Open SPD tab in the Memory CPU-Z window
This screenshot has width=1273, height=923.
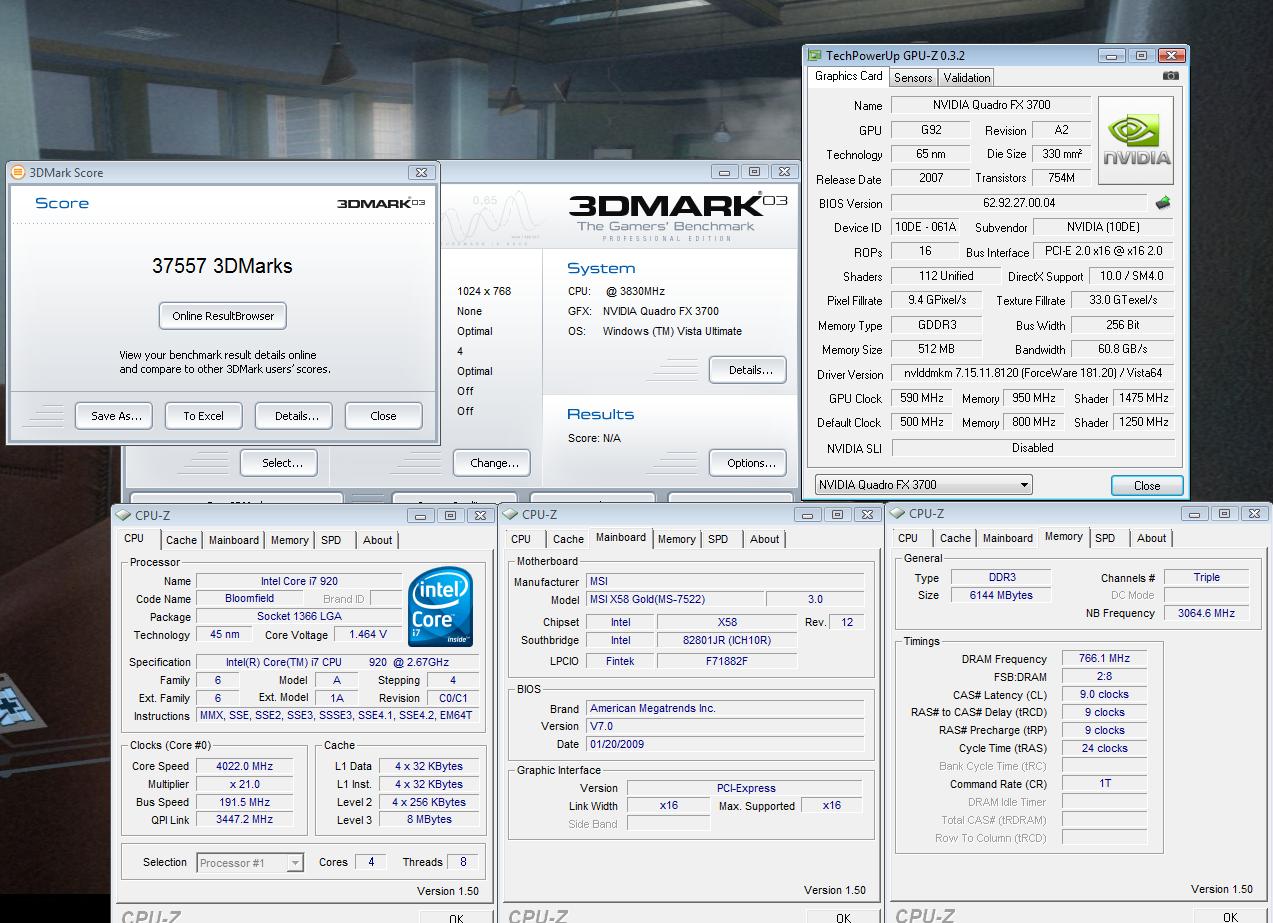(x=1105, y=538)
